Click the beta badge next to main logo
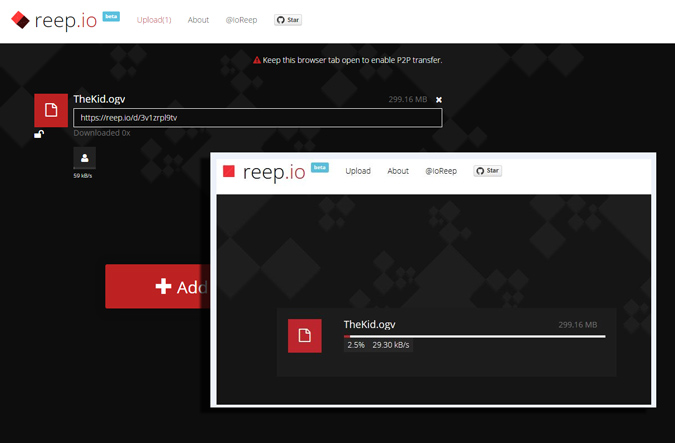675x443 pixels. click(x=111, y=16)
